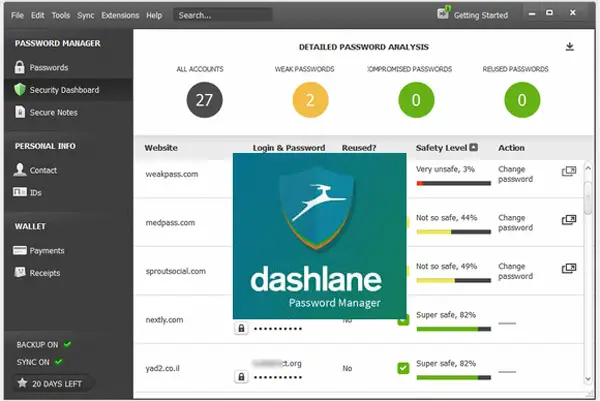Image resolution: width=600 pixels, height=401 pixels.
Task: Open the Passwords section lock icon
Action: pos(20,67)
